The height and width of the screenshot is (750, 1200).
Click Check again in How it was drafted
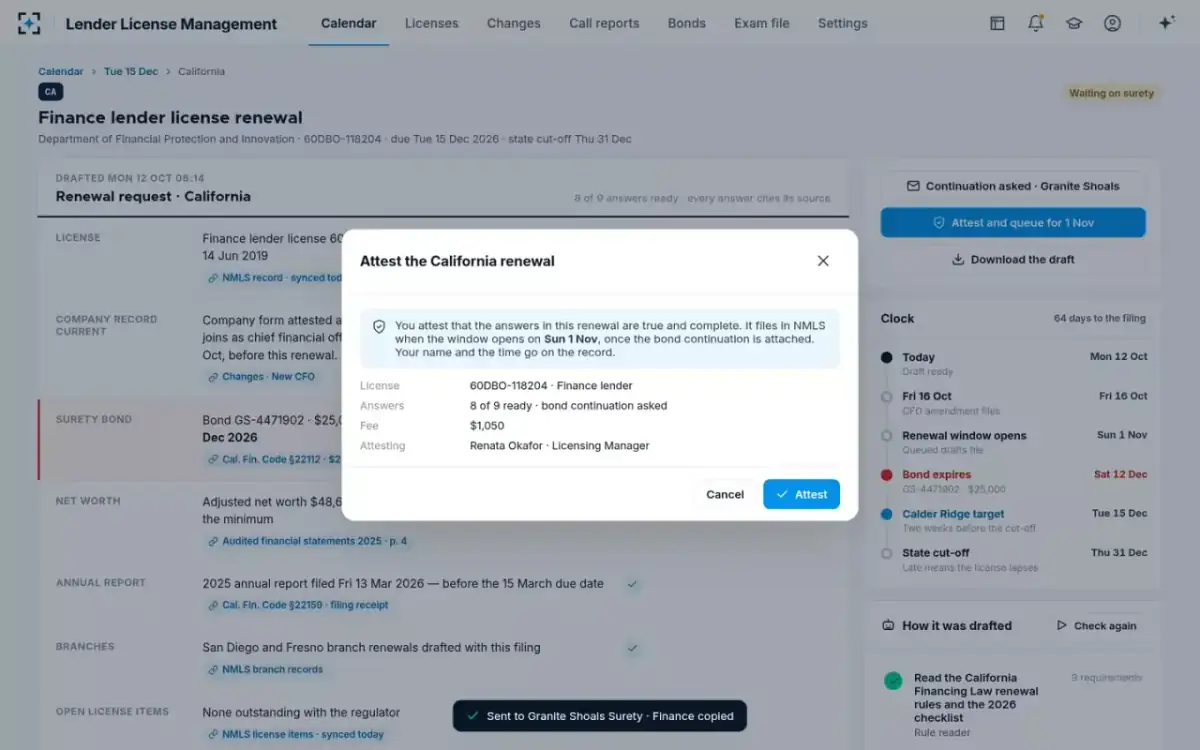(x=1096, y=626)
